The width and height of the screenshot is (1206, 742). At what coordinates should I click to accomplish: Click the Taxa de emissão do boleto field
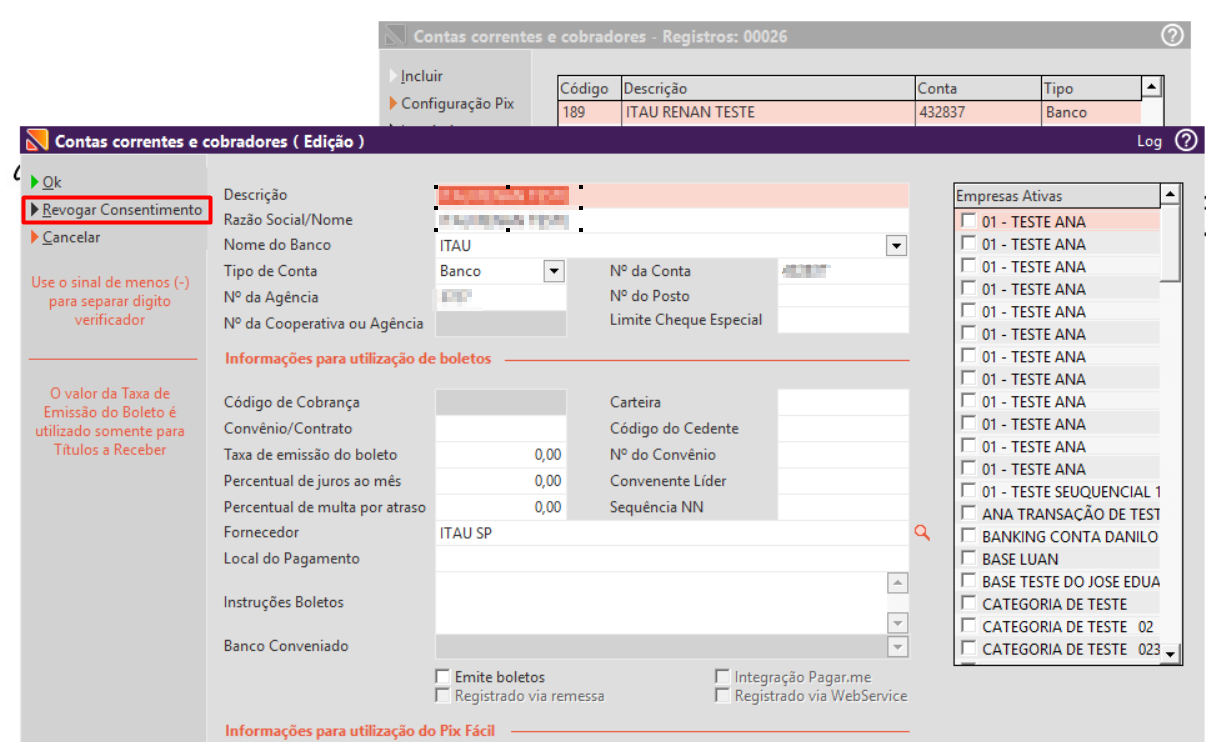[x=501, y=454]
